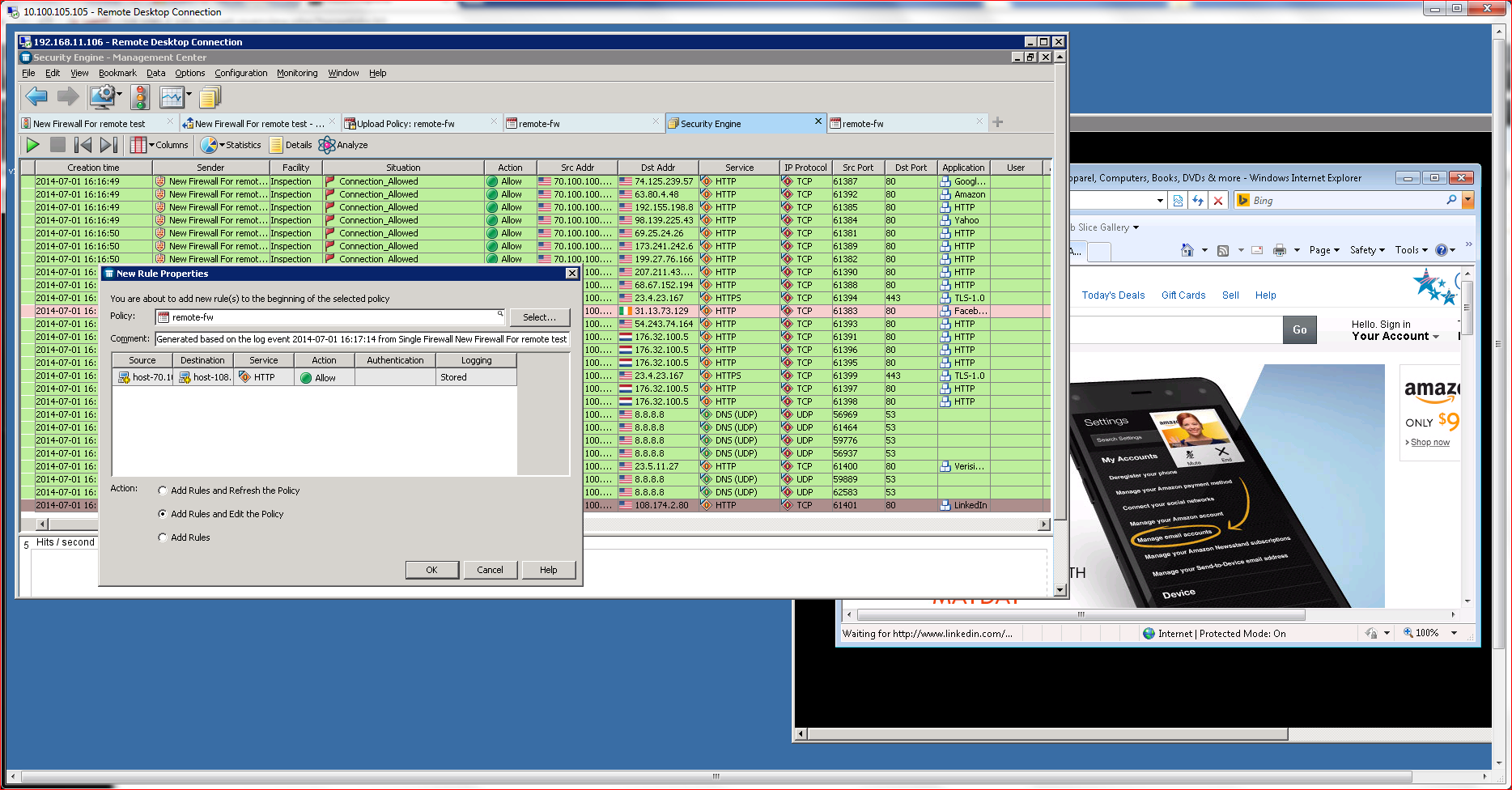Click the Analyze toolbar button
Image resolution: width=1512 pixels, height=790 pixels.
pyautogui.click(x=343, y=145)
